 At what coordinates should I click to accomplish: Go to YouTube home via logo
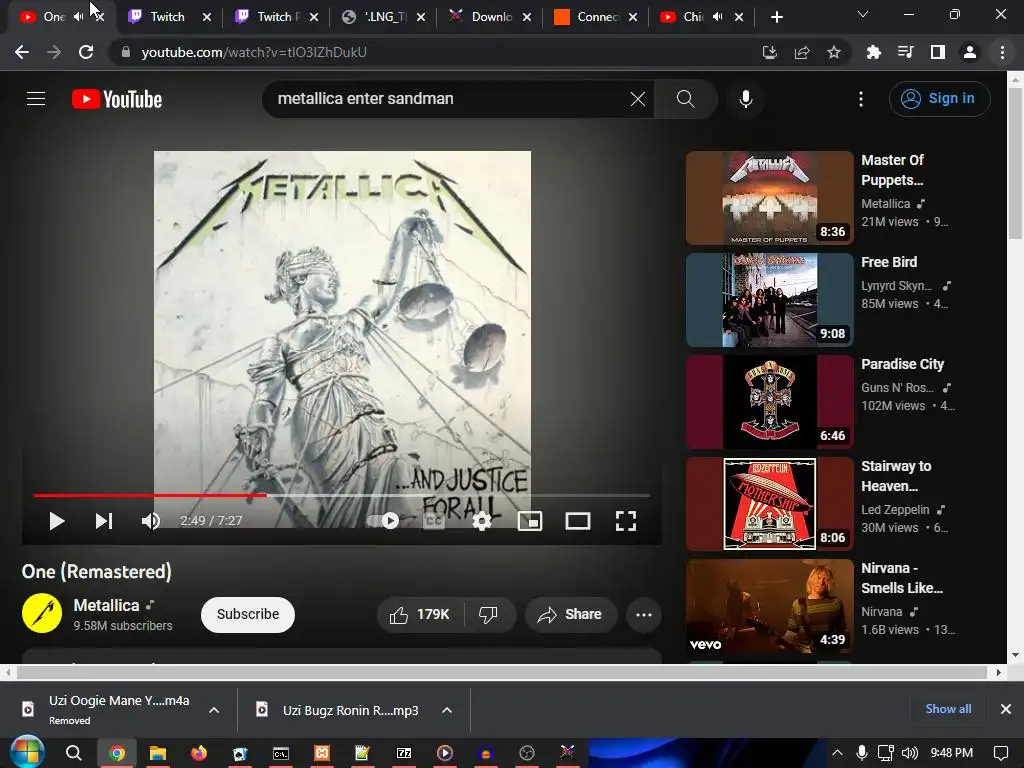tap(117, 99)
